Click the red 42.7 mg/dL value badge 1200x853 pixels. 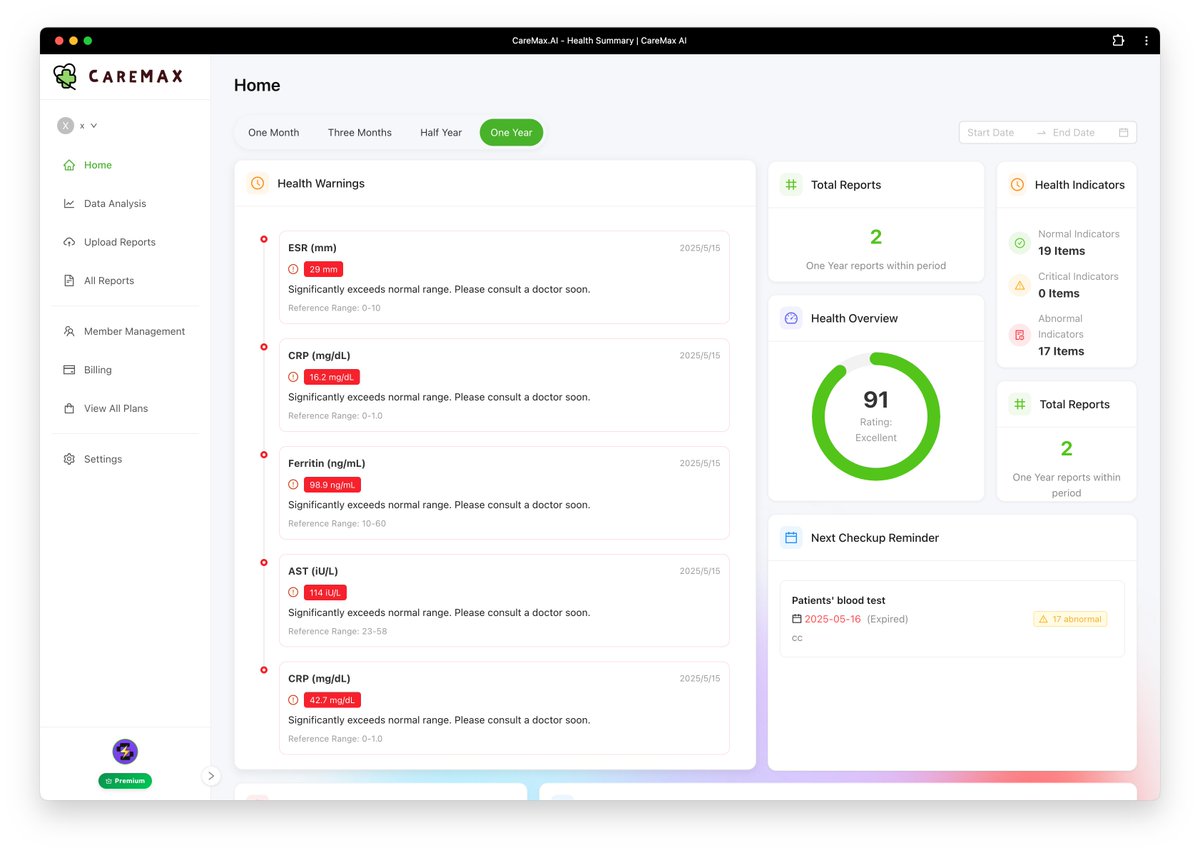[x=332, y=700]
